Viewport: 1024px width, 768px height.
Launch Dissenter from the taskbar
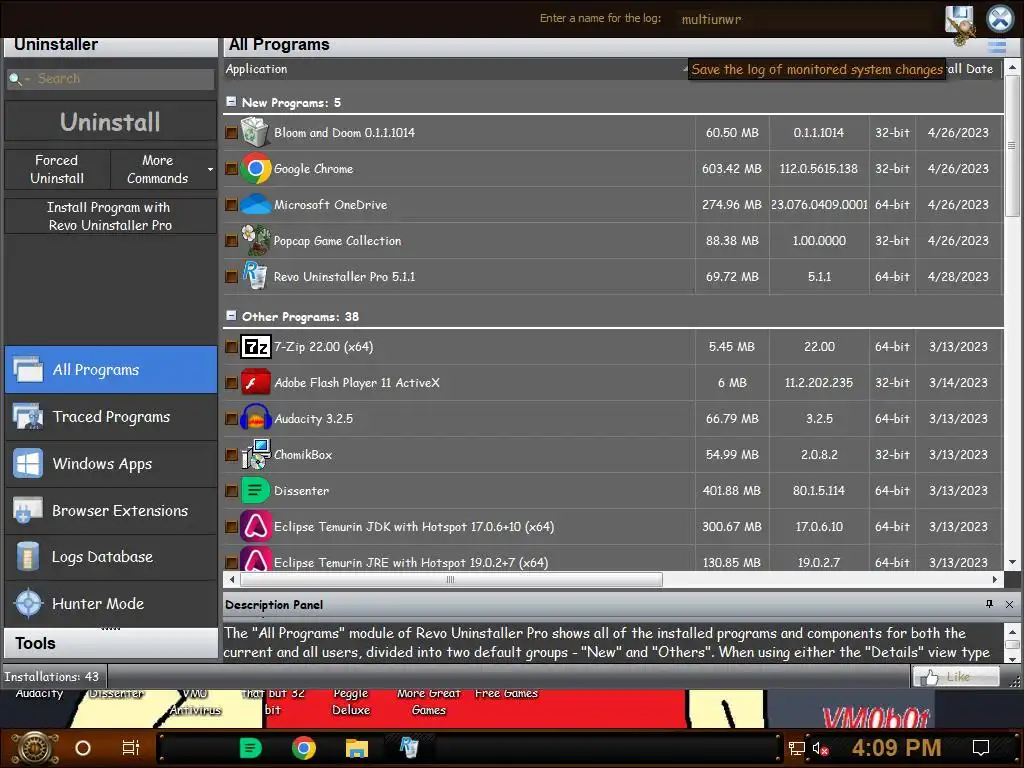pos(251,748)
